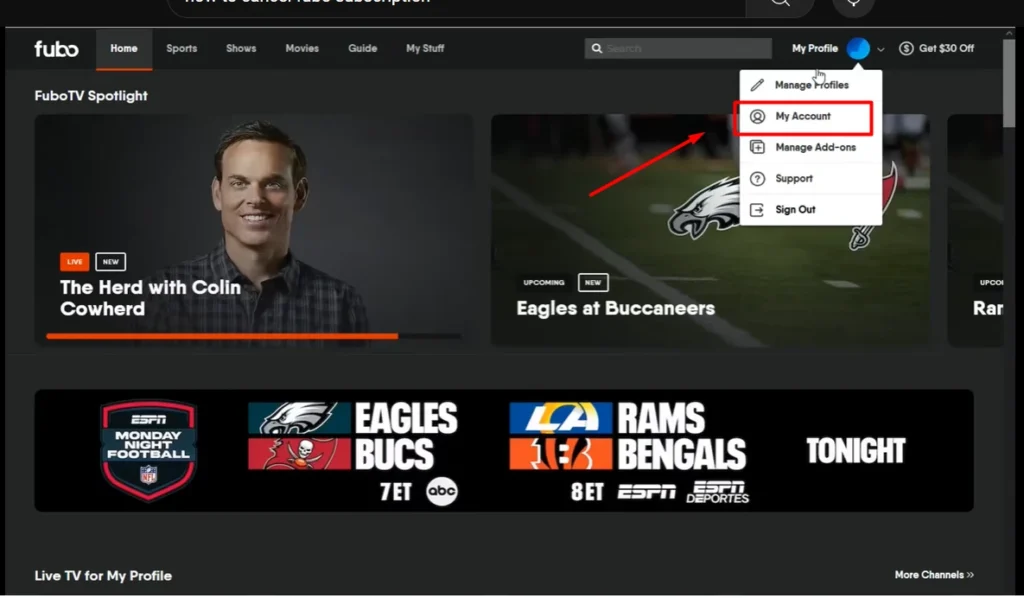1024x598 pixels.
Task: Click the fubo logo
Action: pos(56,49)
